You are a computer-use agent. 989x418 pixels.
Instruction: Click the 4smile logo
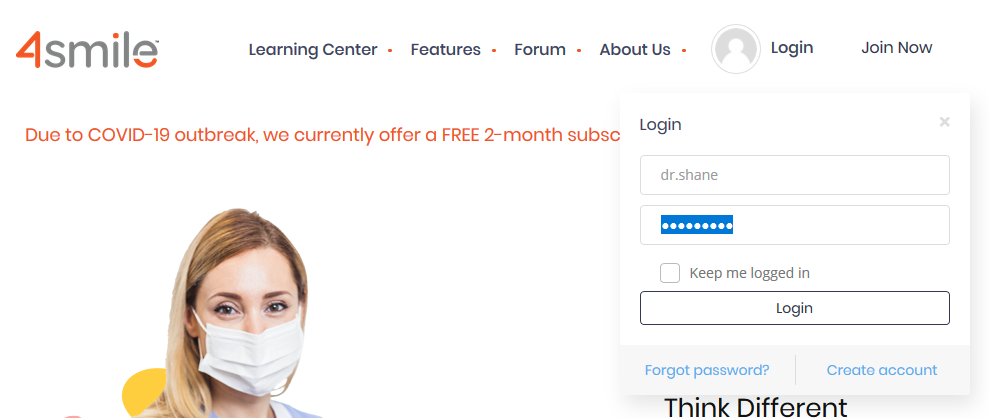[x=87, y=50]
